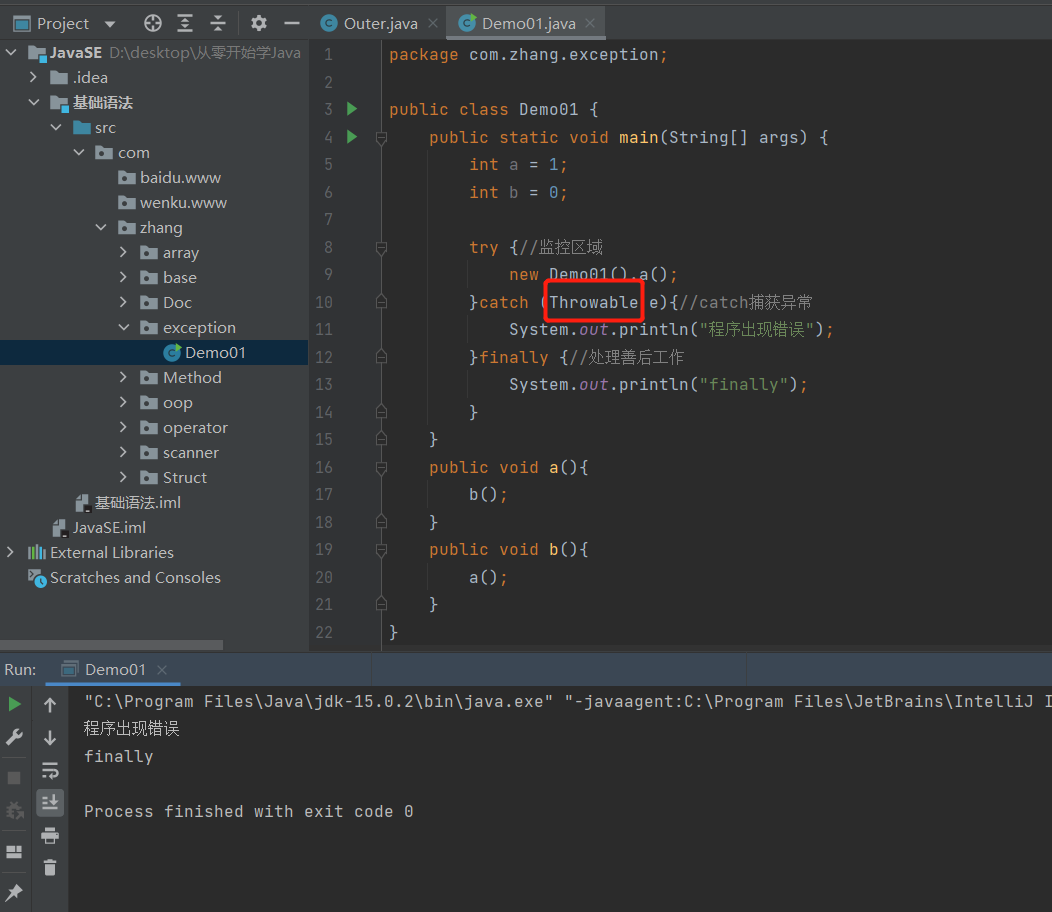Print the console output with printer icon
This screenshot has height=912, width=1052.
coord(50,835)
